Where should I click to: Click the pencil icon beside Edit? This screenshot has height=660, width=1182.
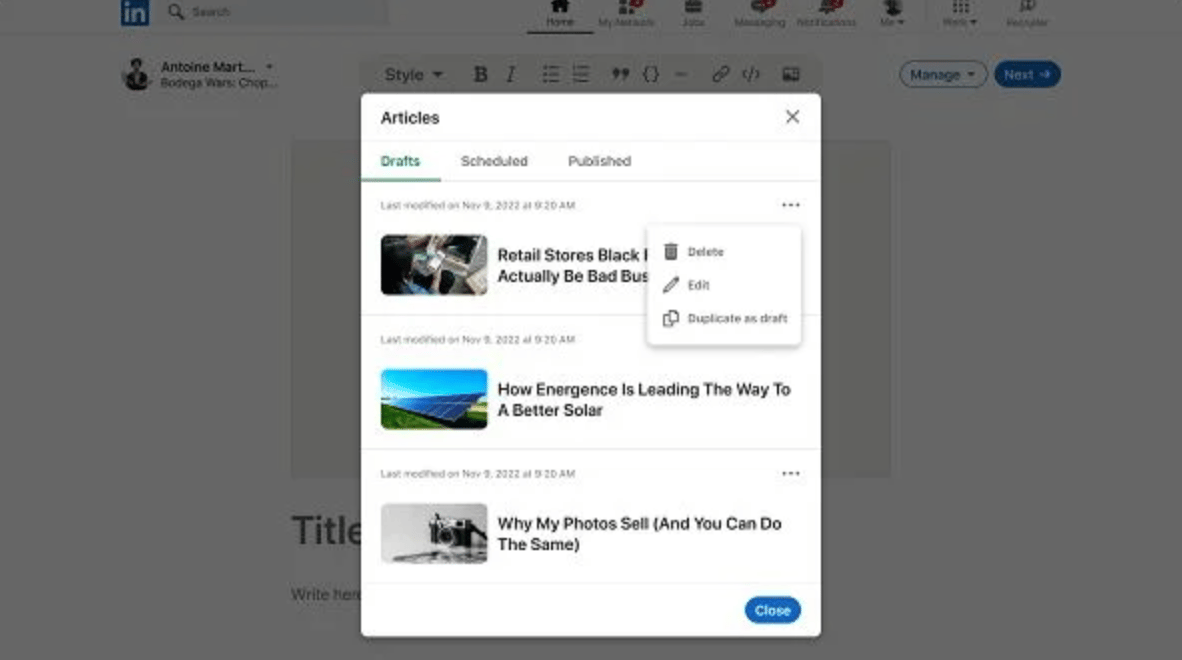tap(671, 285)
